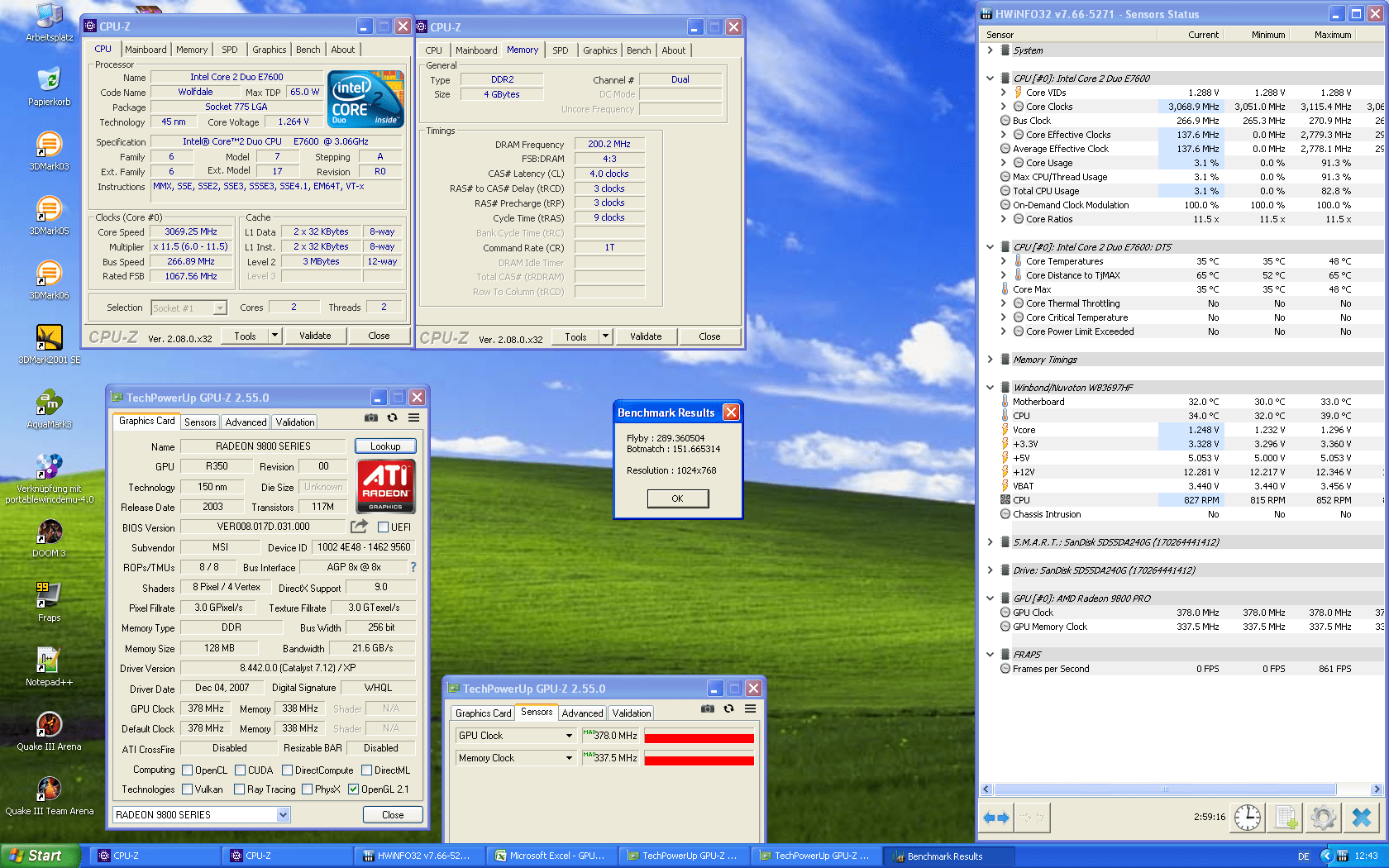
Task: Click the HWiNFO32 taskbar button
Action: point(419,856)
